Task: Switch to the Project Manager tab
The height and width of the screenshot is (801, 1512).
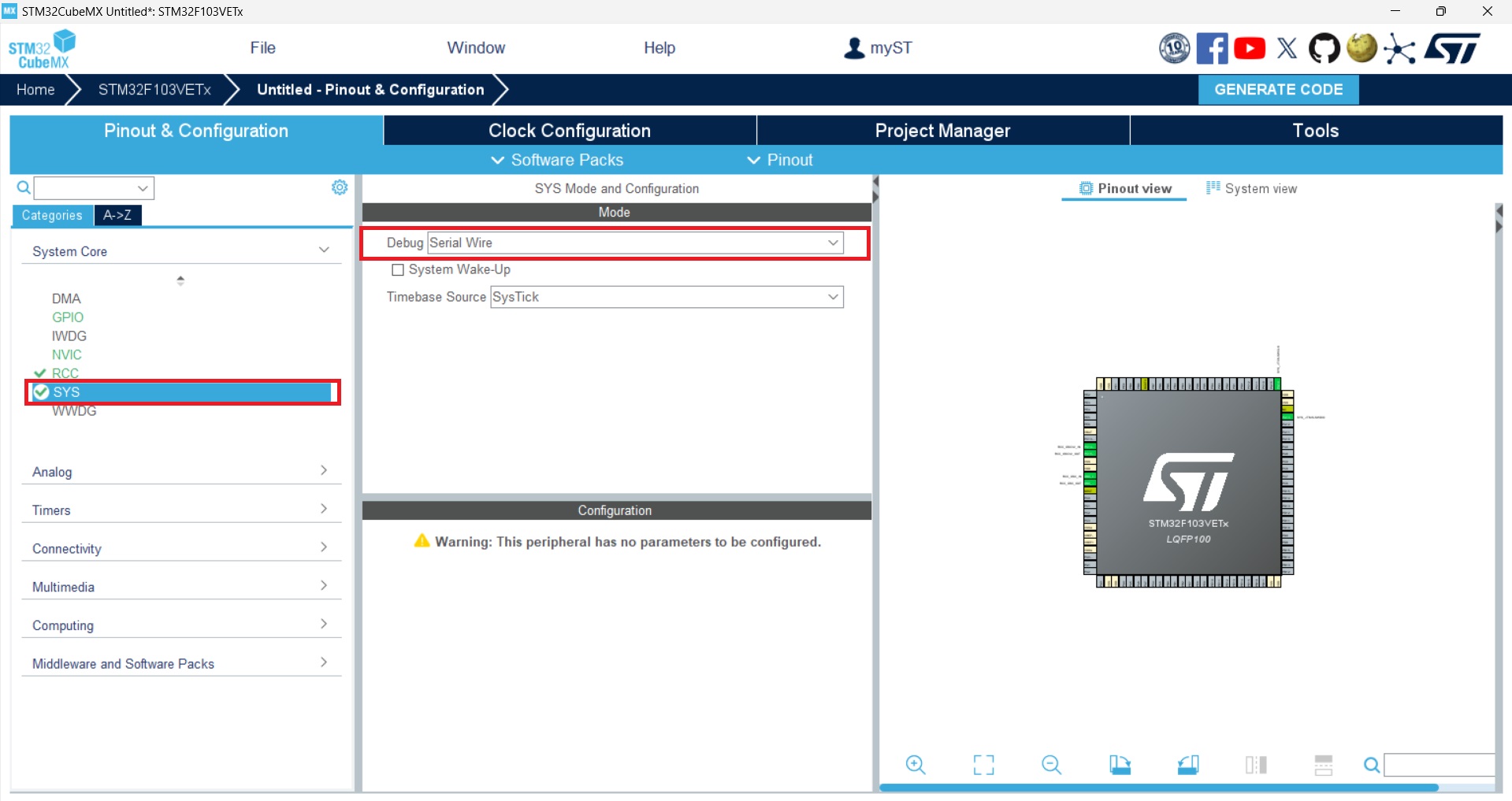Action: click(x=943, y=131)
